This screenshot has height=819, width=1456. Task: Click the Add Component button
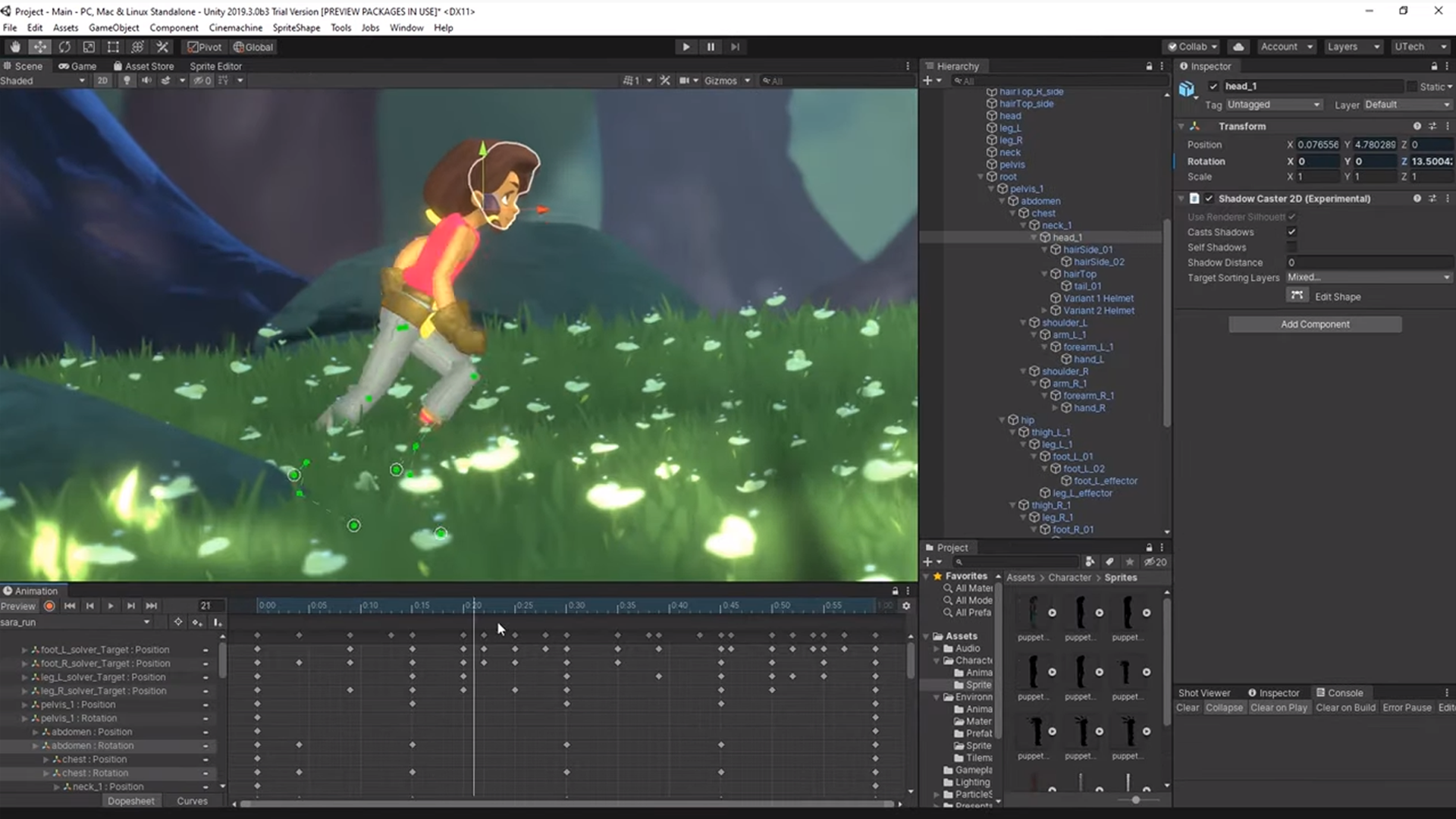[1315, 325]
